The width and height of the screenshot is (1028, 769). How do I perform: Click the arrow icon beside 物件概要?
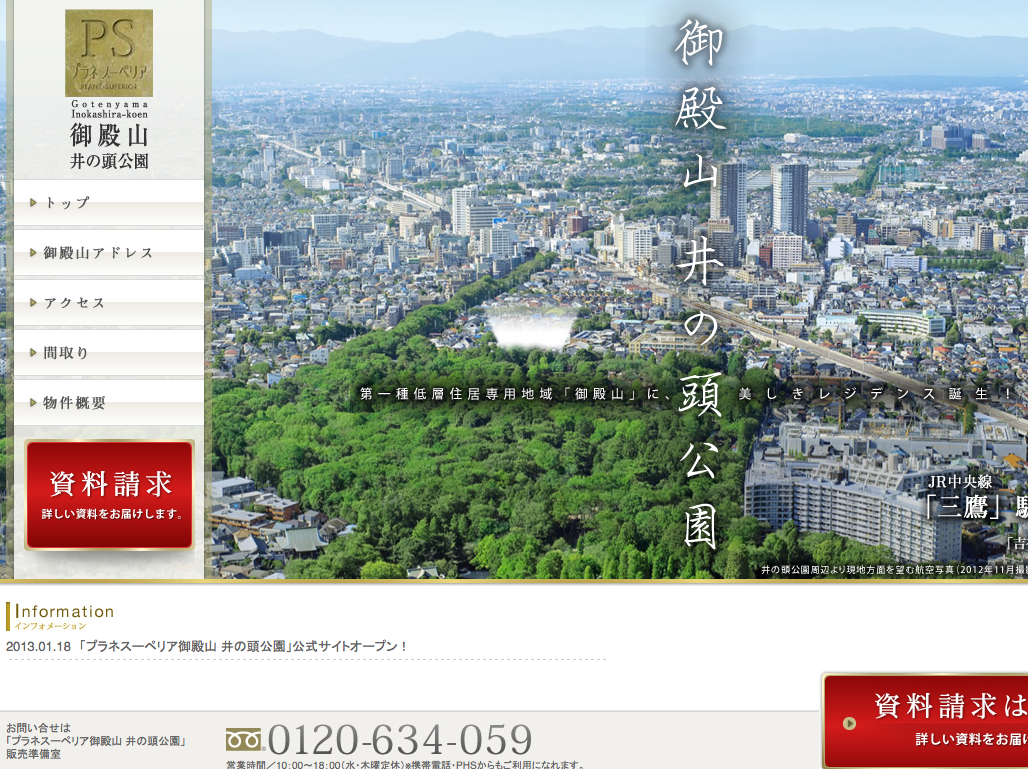point(33,403)
